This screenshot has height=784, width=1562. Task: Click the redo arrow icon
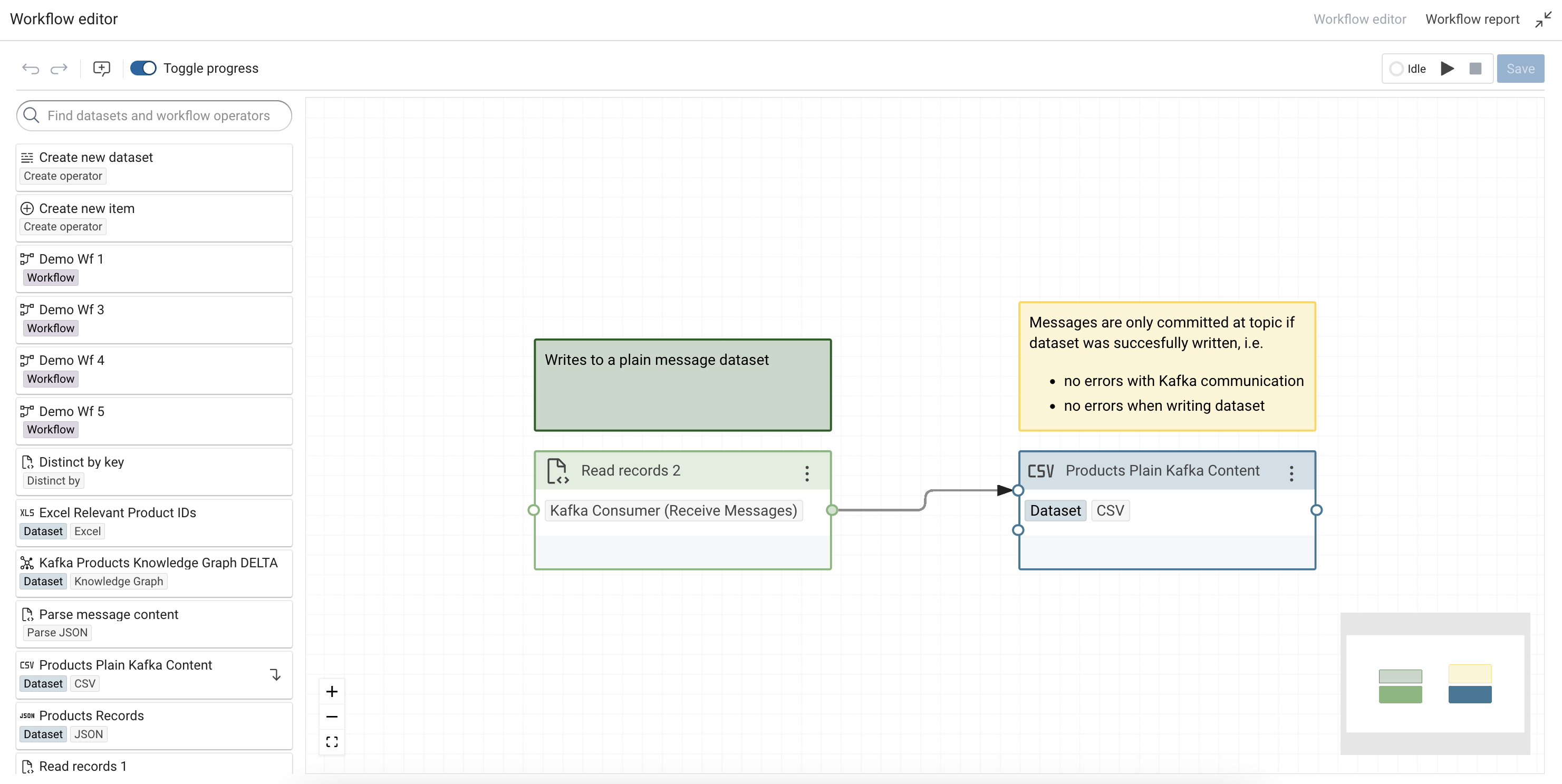59,69
